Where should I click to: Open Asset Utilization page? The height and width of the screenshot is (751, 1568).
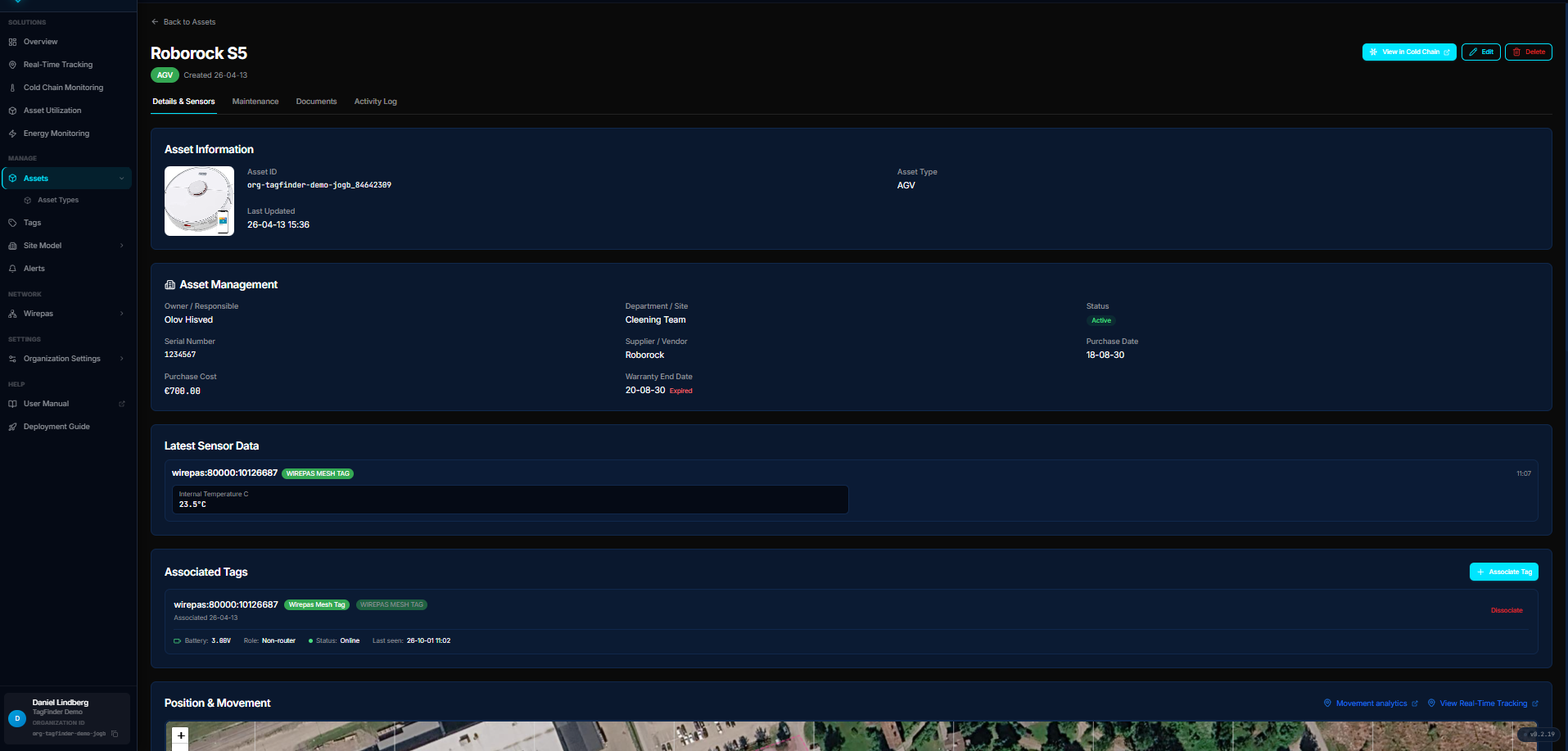[x=52, y=111]
